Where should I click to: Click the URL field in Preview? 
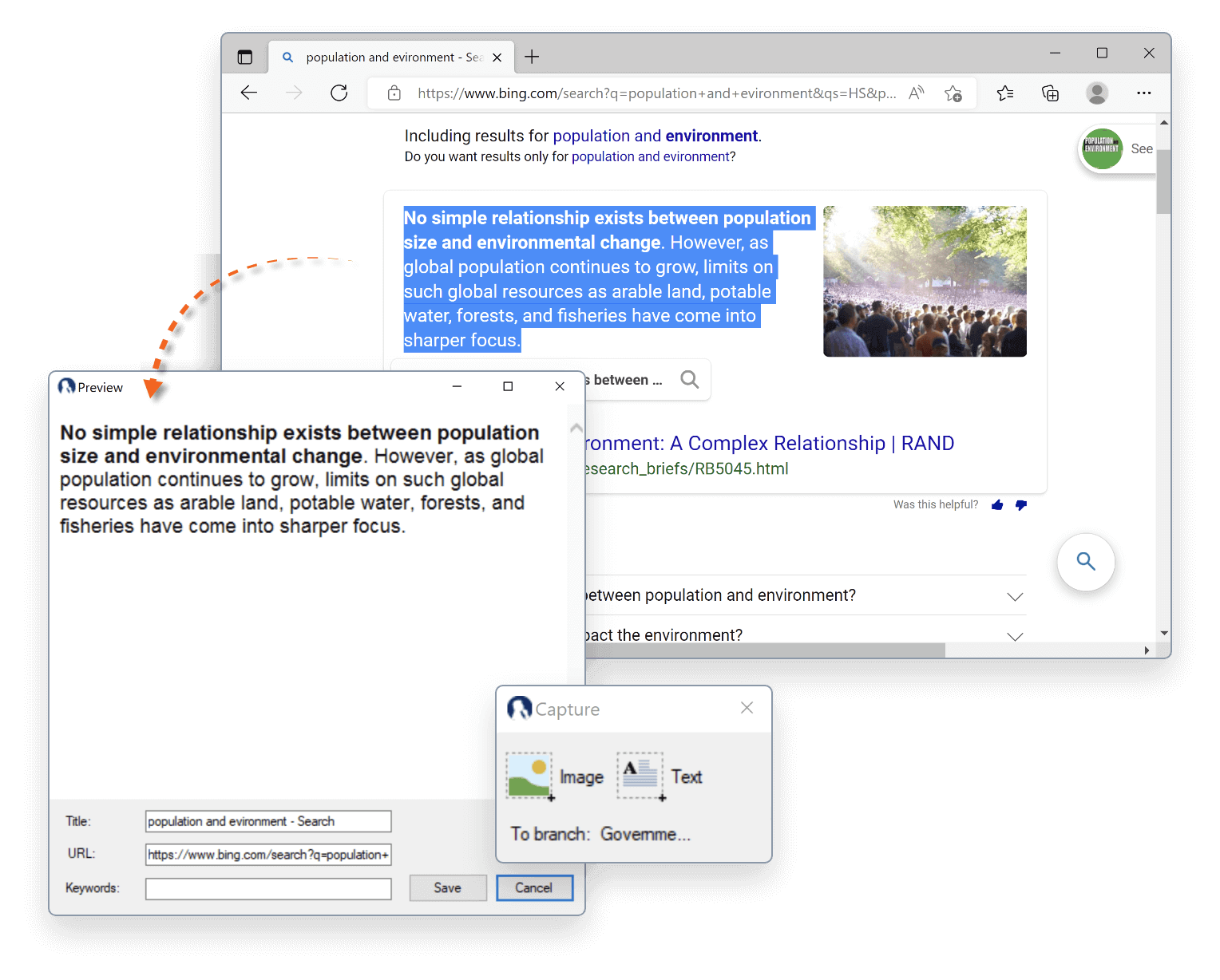coord(268,855)
